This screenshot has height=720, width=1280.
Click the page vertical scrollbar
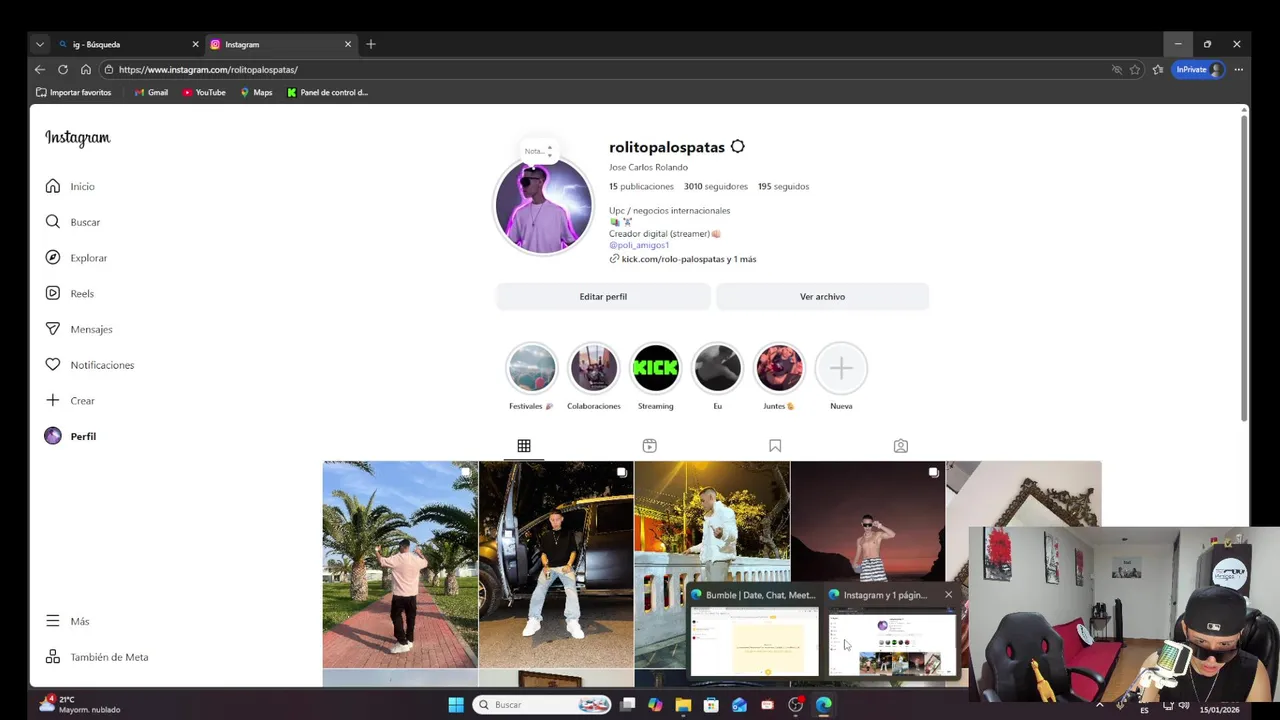(1244, 270)
